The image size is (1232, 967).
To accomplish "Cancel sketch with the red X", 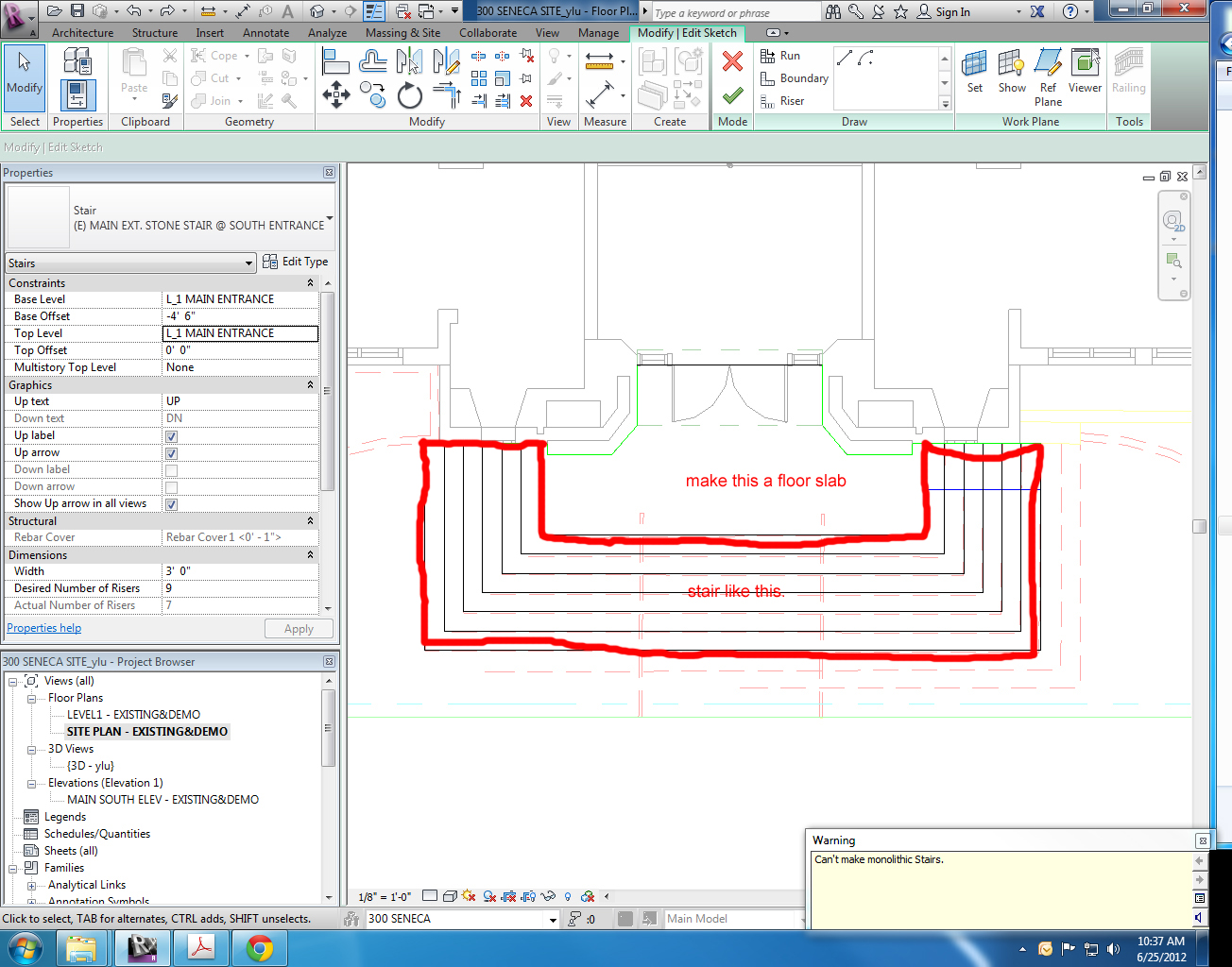I will tap(732, 61).
